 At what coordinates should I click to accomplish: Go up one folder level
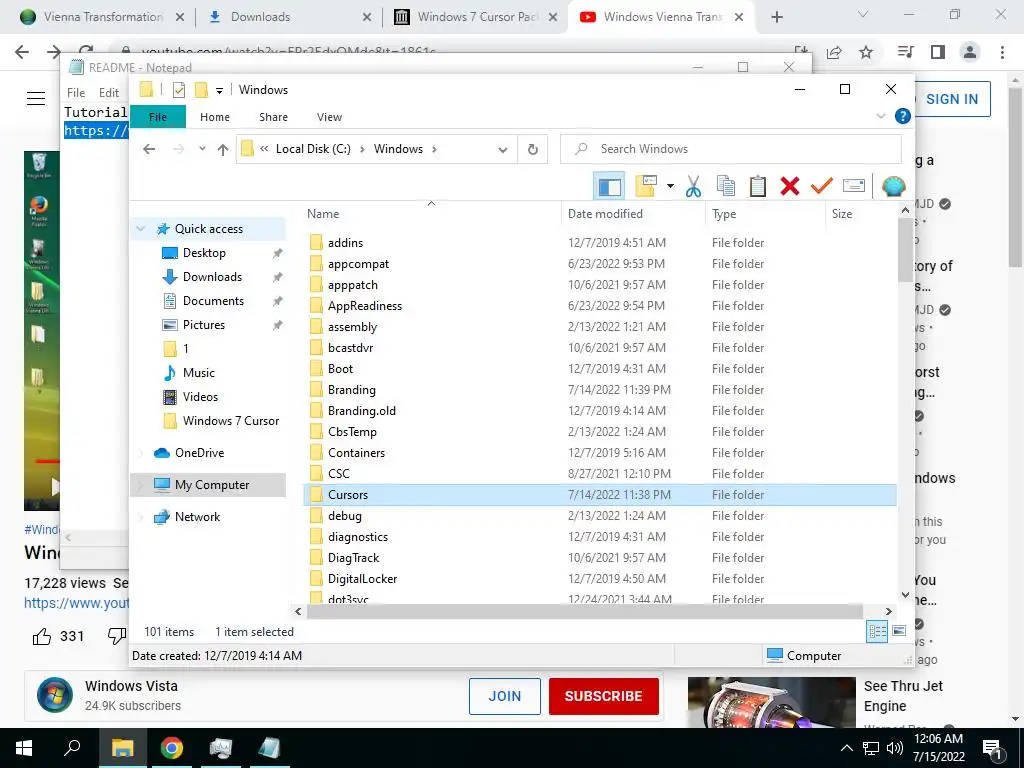point(223,150)
